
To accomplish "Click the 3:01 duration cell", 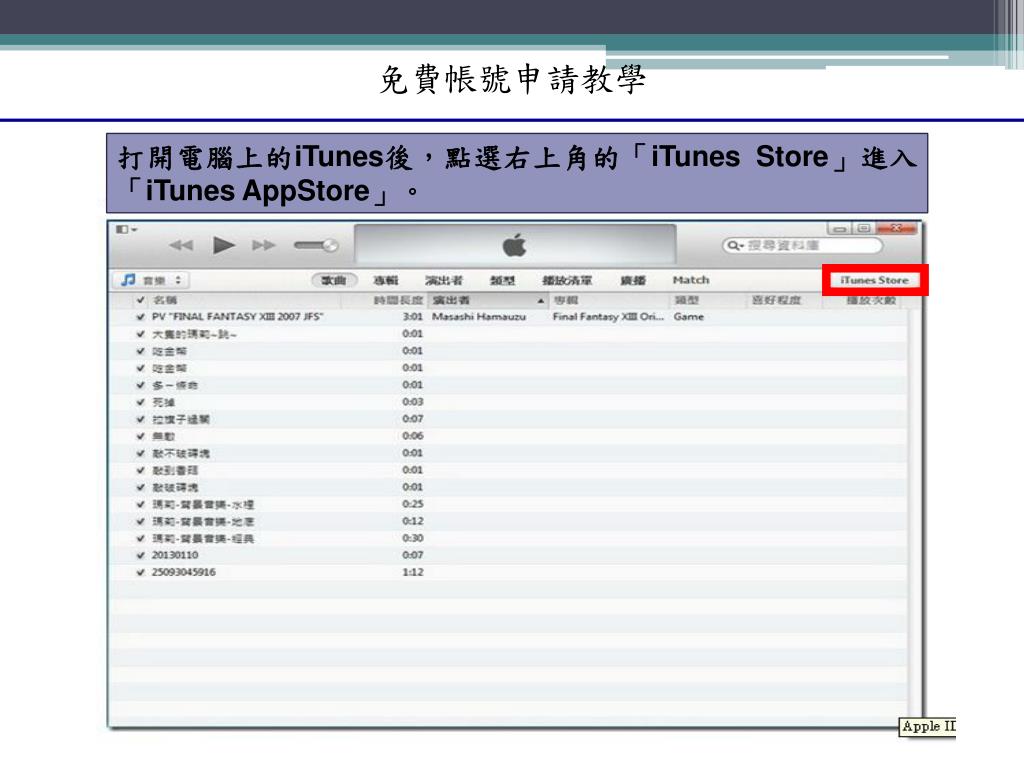I will (x=413, y=317).
